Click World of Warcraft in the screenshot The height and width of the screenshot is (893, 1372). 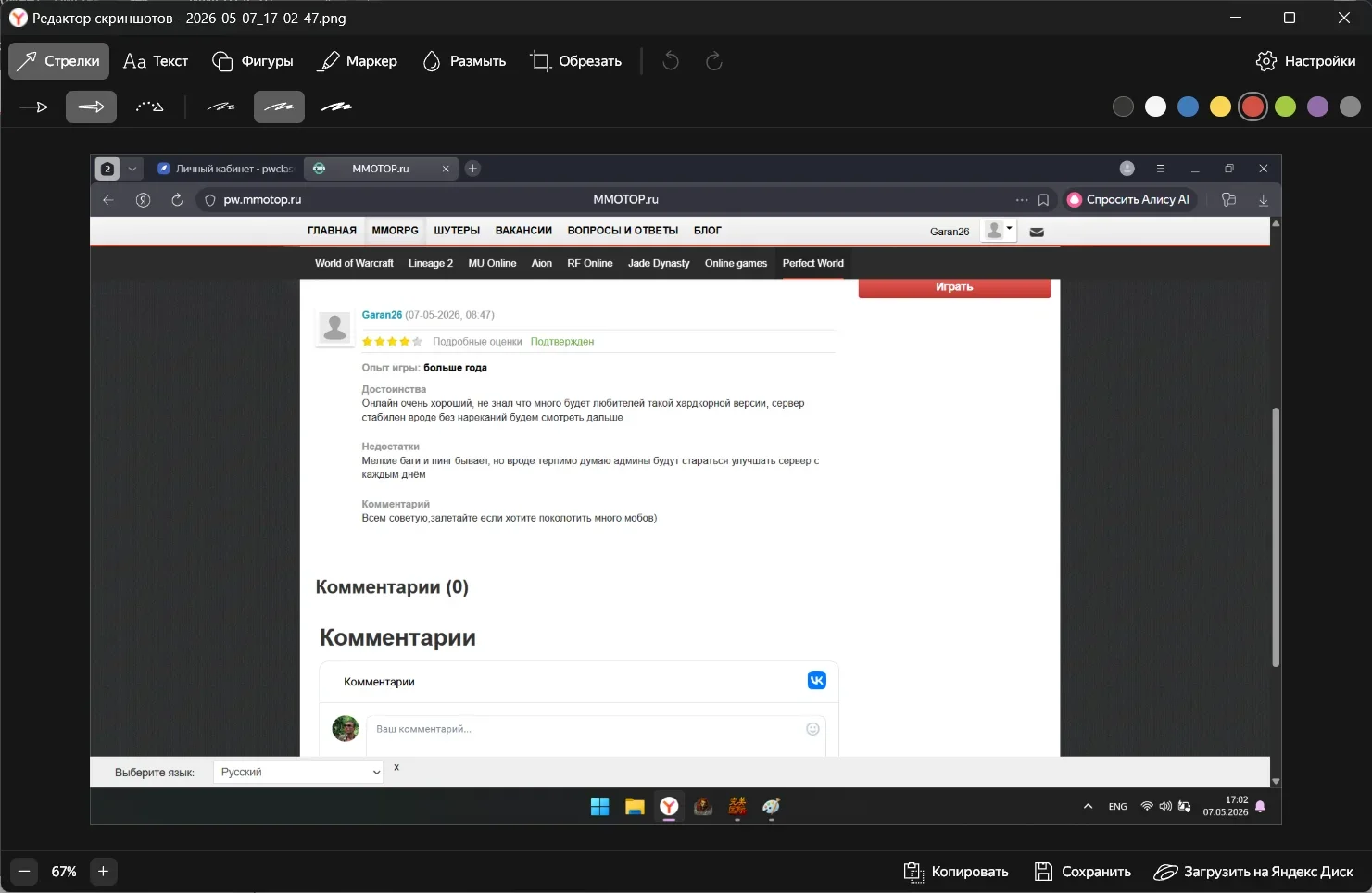[x=354, y=263]
